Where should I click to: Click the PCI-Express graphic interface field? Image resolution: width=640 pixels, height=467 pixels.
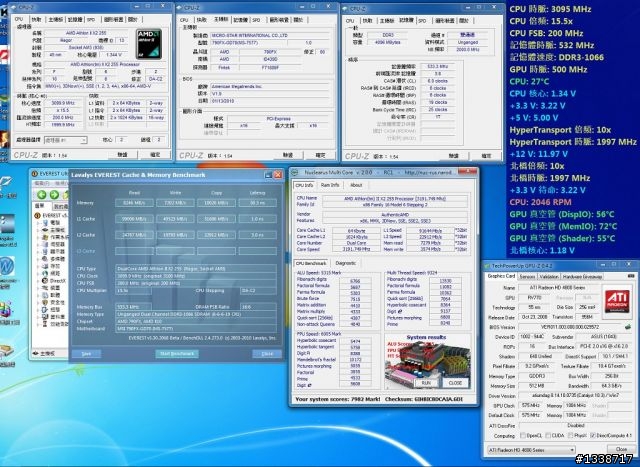pyautogui.click(x=278, y=118)
